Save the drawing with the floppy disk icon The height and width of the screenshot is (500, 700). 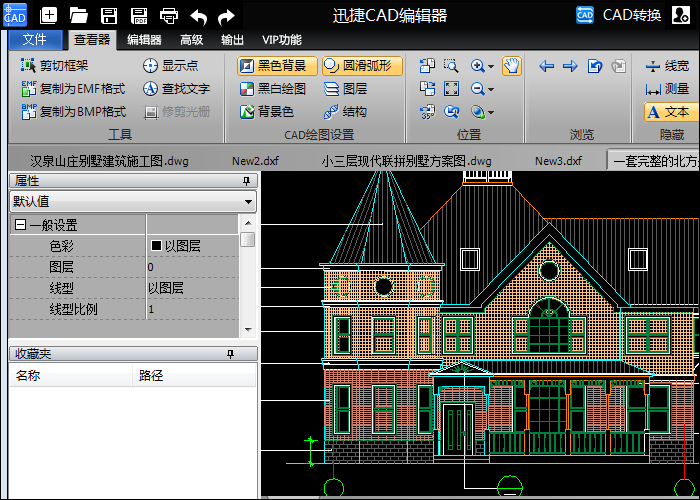click(x=109, y=16)
